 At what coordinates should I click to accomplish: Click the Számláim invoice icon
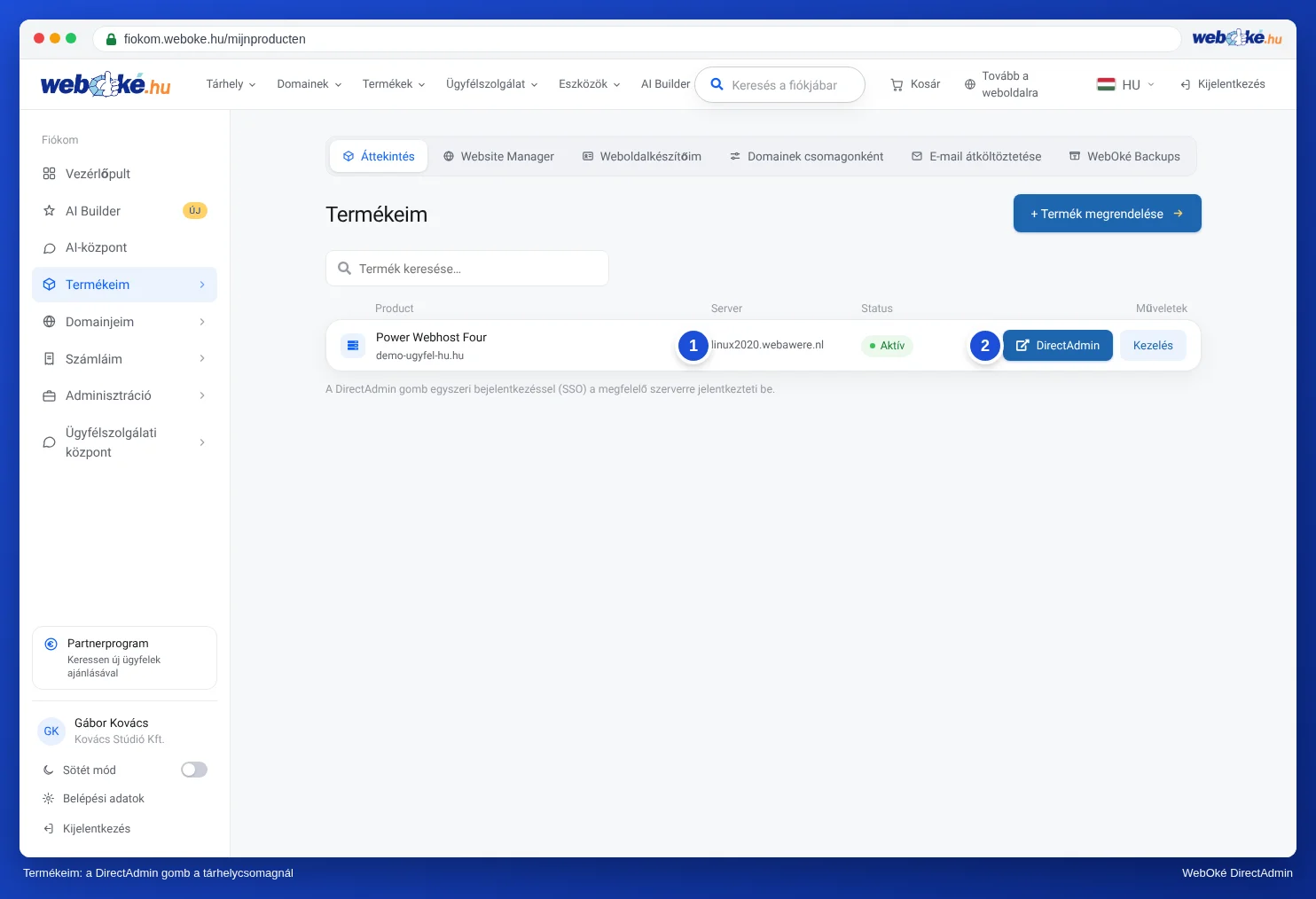click(x=49, y=359)
